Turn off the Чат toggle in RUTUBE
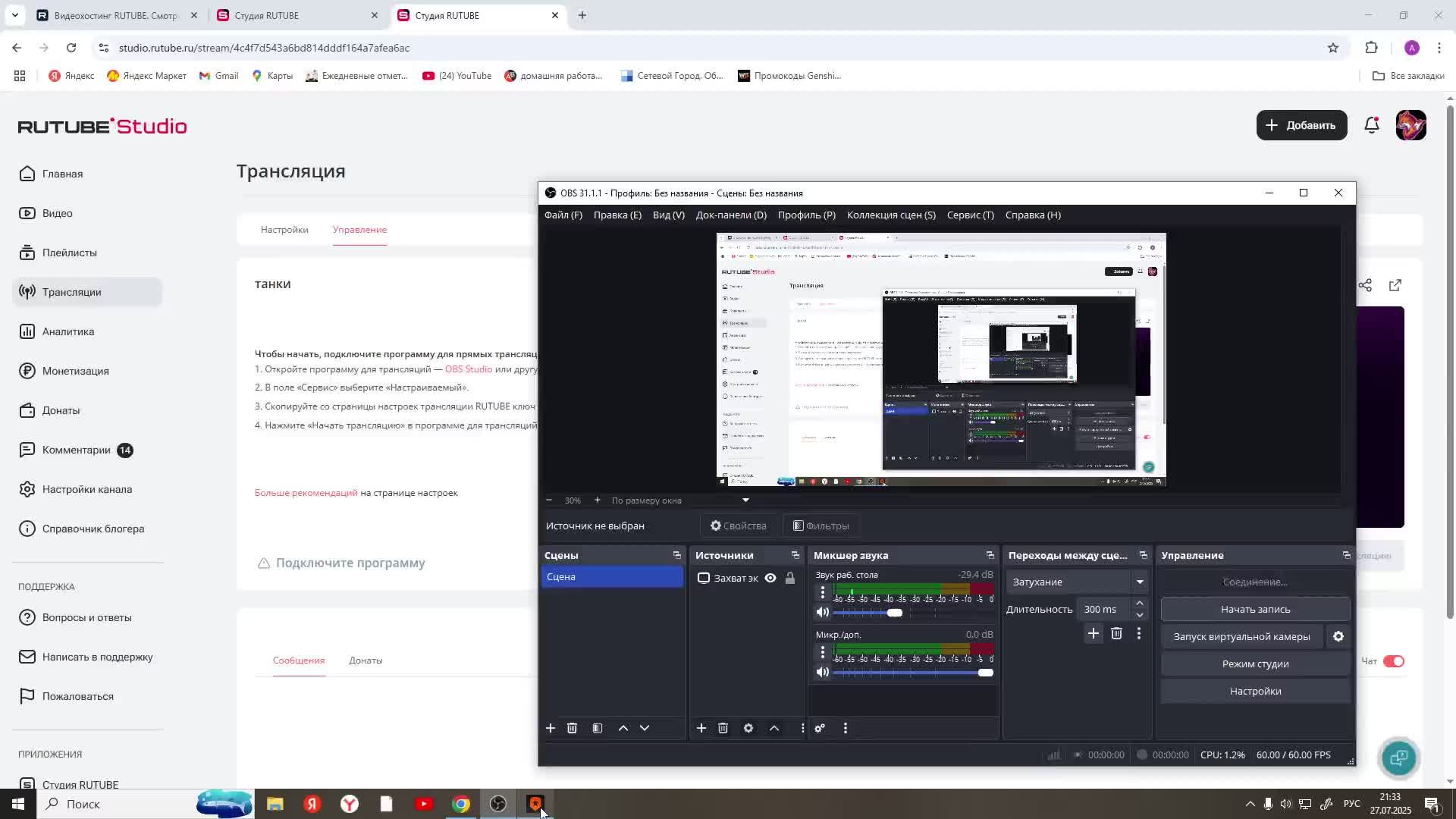 click(1394, 661)
